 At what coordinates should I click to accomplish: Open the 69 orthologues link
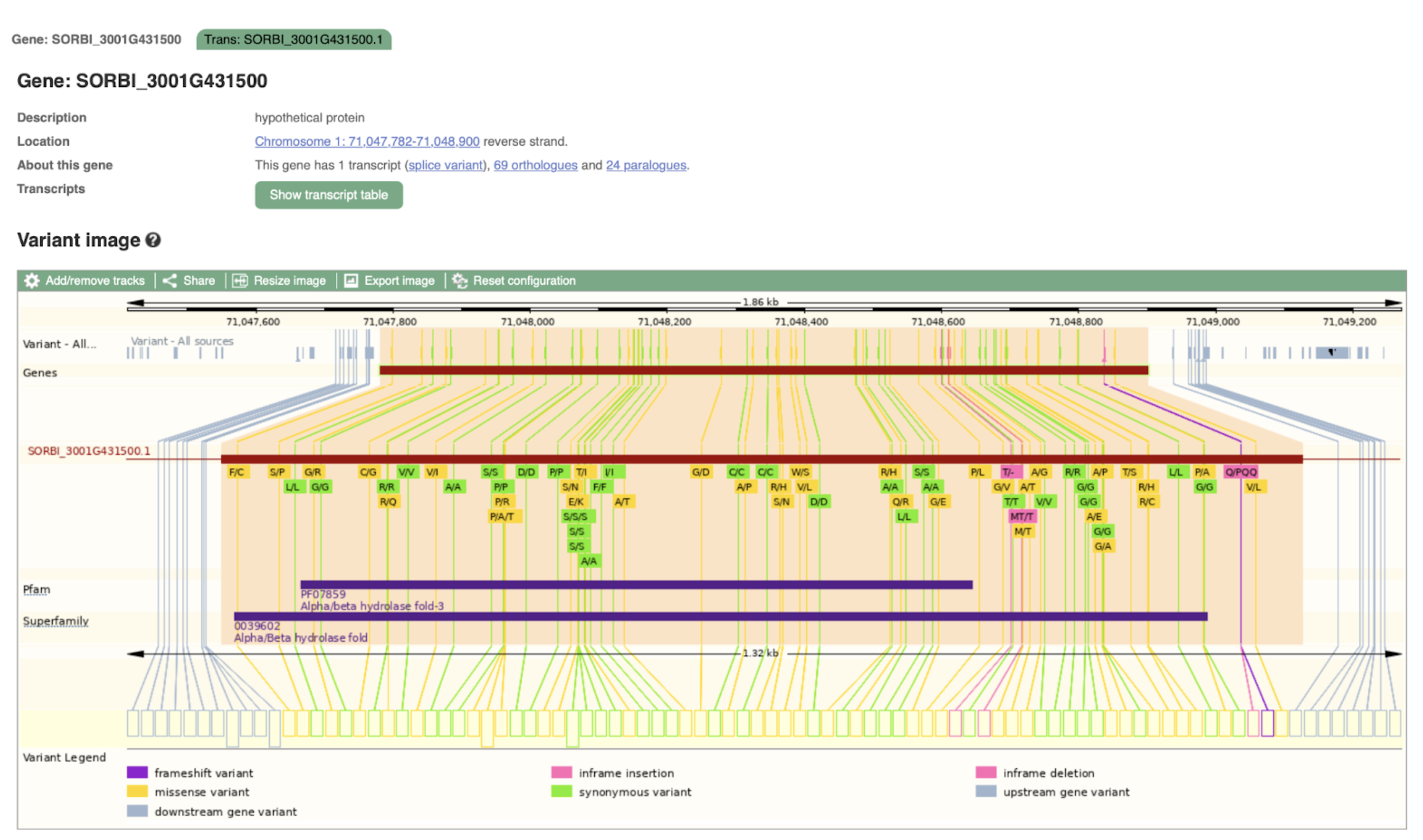535,165
